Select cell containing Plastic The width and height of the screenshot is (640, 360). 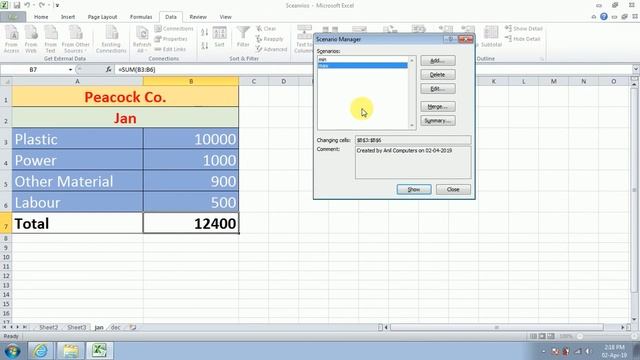[x=78, y=139]
